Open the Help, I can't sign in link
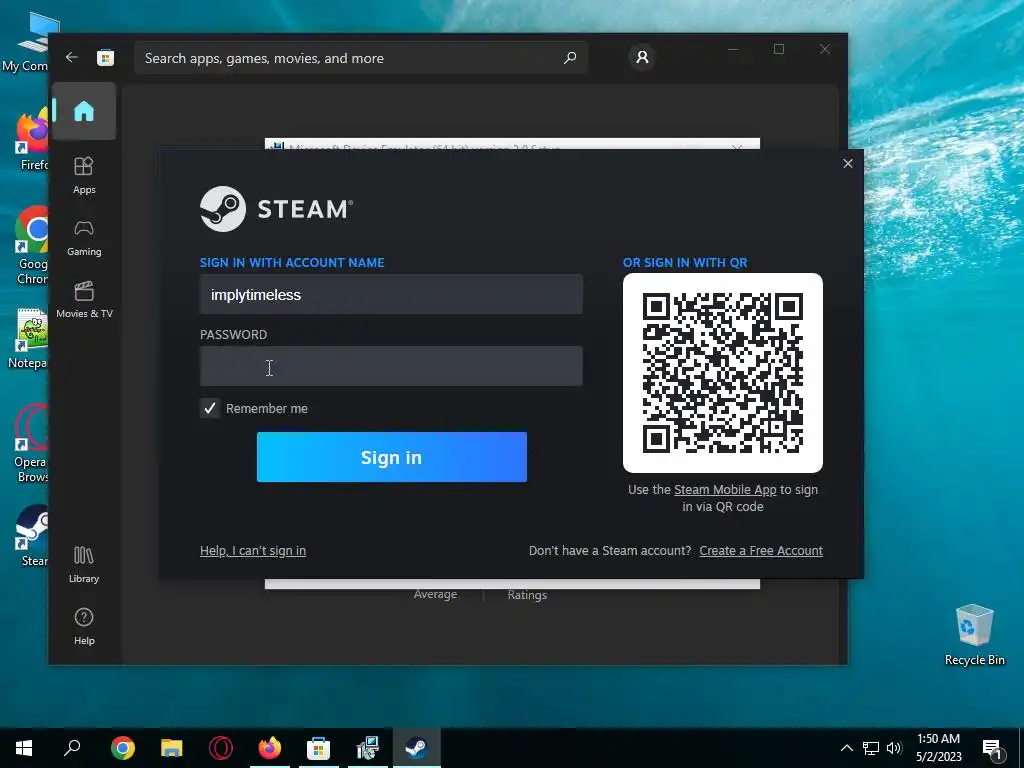1024x768 pixels. coord(253,551)
